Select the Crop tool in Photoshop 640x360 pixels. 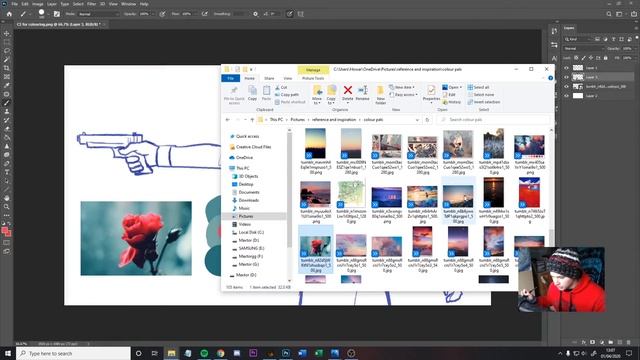[x=7, y=68]
